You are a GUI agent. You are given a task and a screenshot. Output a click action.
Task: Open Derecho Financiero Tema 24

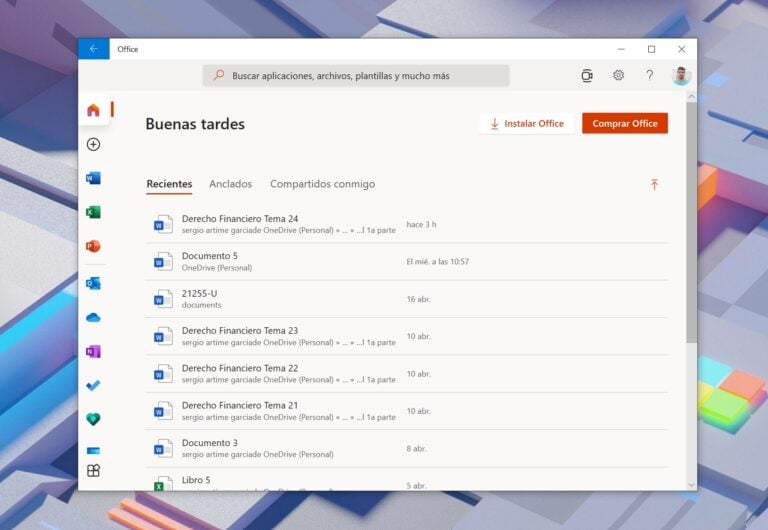(240, 218)
